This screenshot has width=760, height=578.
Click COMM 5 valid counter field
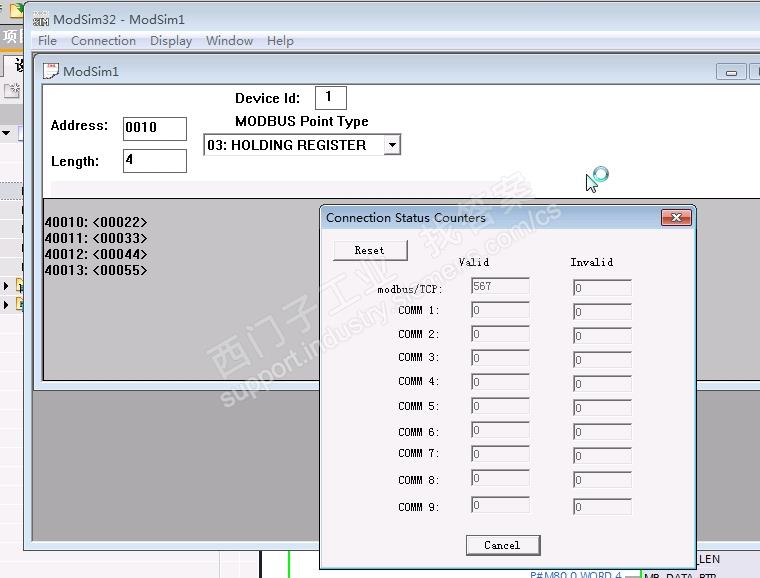click(x=500, y=406)
